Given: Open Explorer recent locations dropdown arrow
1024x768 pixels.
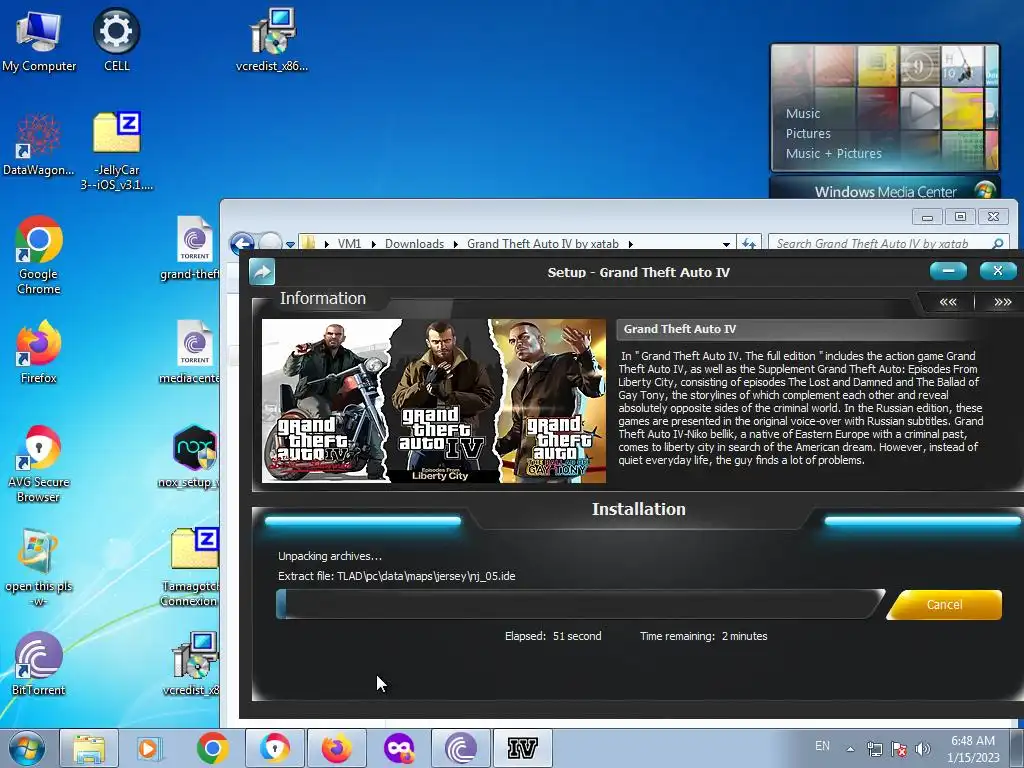Looking at the screenshot, I should 290,245.
